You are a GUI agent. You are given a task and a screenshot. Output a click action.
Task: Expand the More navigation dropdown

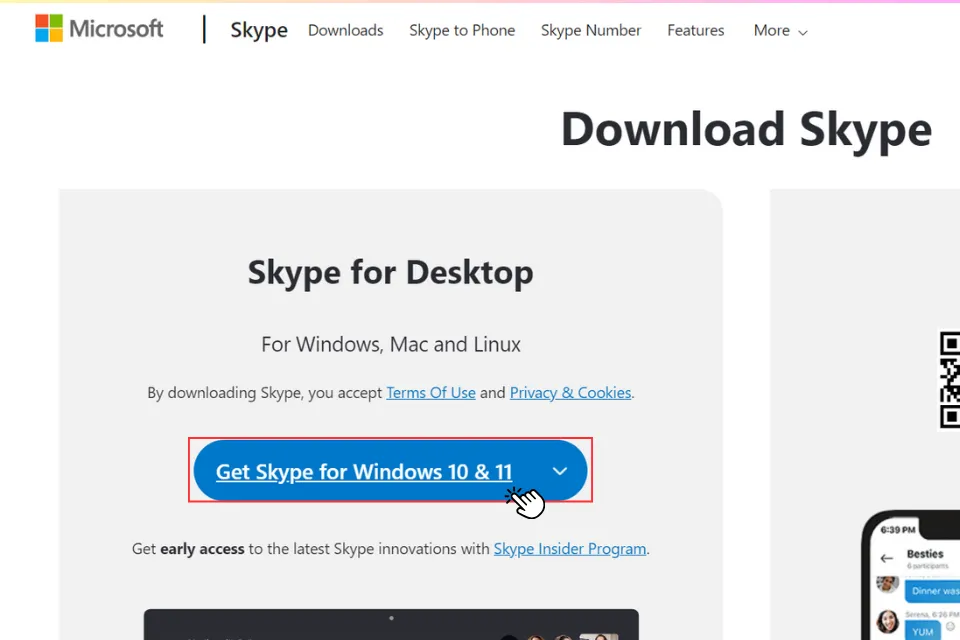(x=780, y=31)
